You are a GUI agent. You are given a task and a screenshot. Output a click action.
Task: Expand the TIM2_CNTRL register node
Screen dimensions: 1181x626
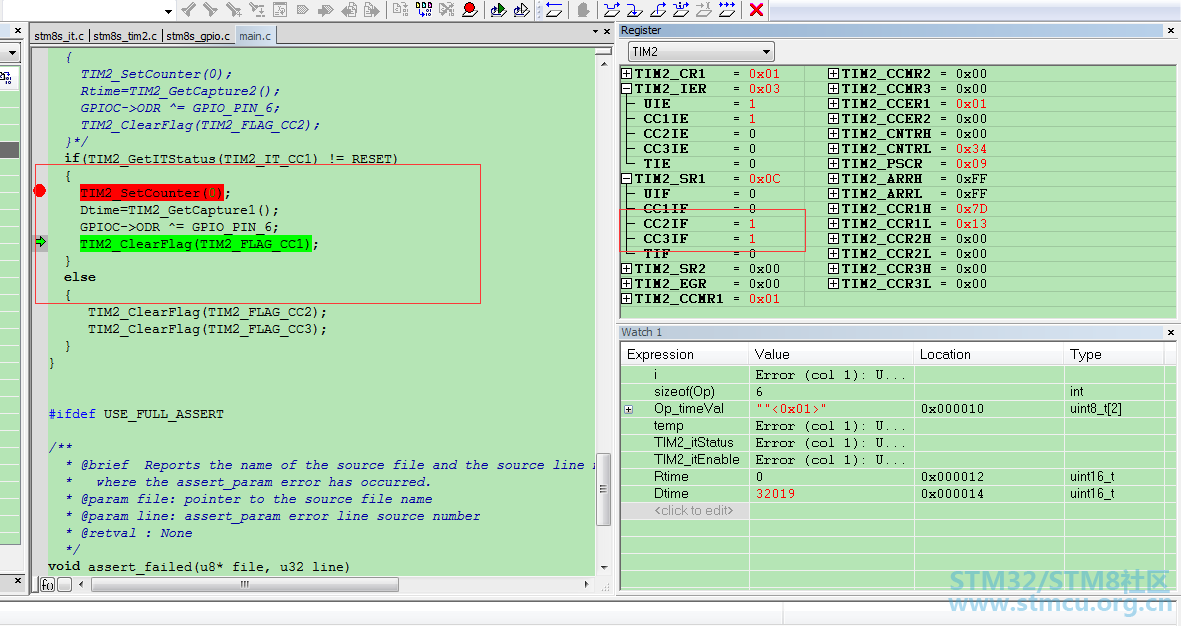point(833,148)
